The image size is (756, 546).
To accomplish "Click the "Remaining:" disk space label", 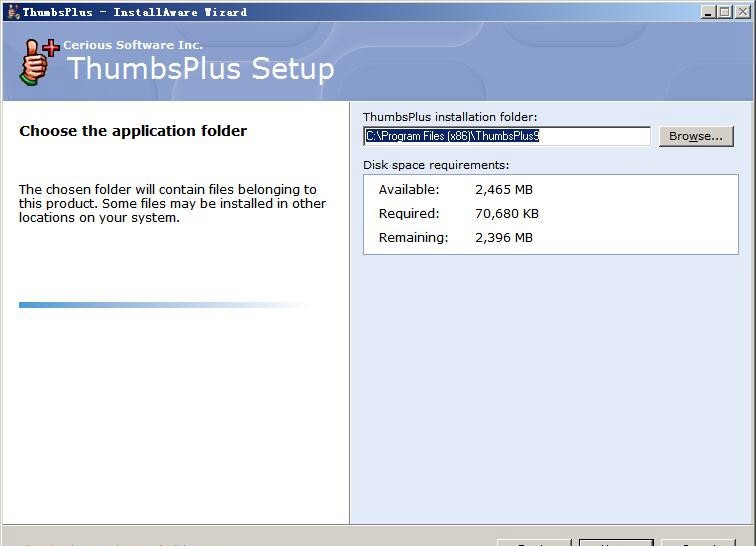I will pos(413,237).
